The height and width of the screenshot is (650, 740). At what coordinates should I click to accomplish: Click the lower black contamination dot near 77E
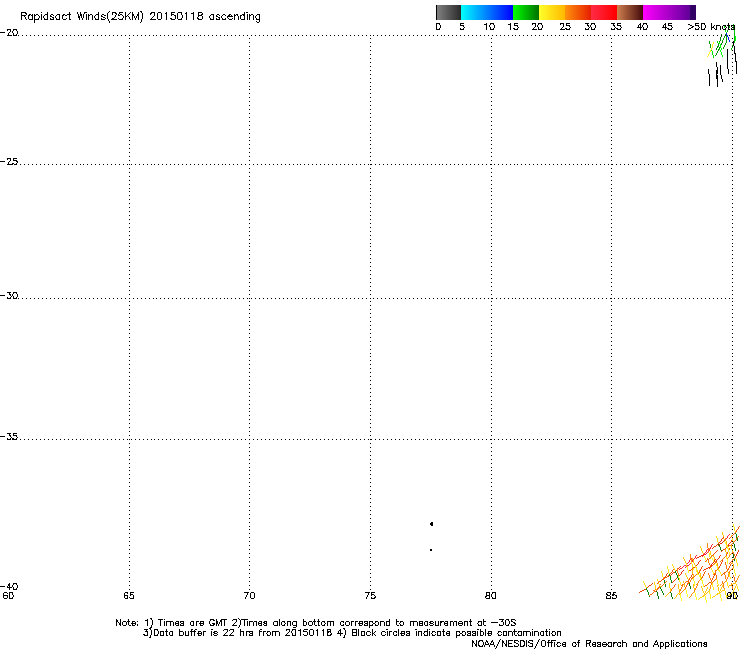coord(431,550)
